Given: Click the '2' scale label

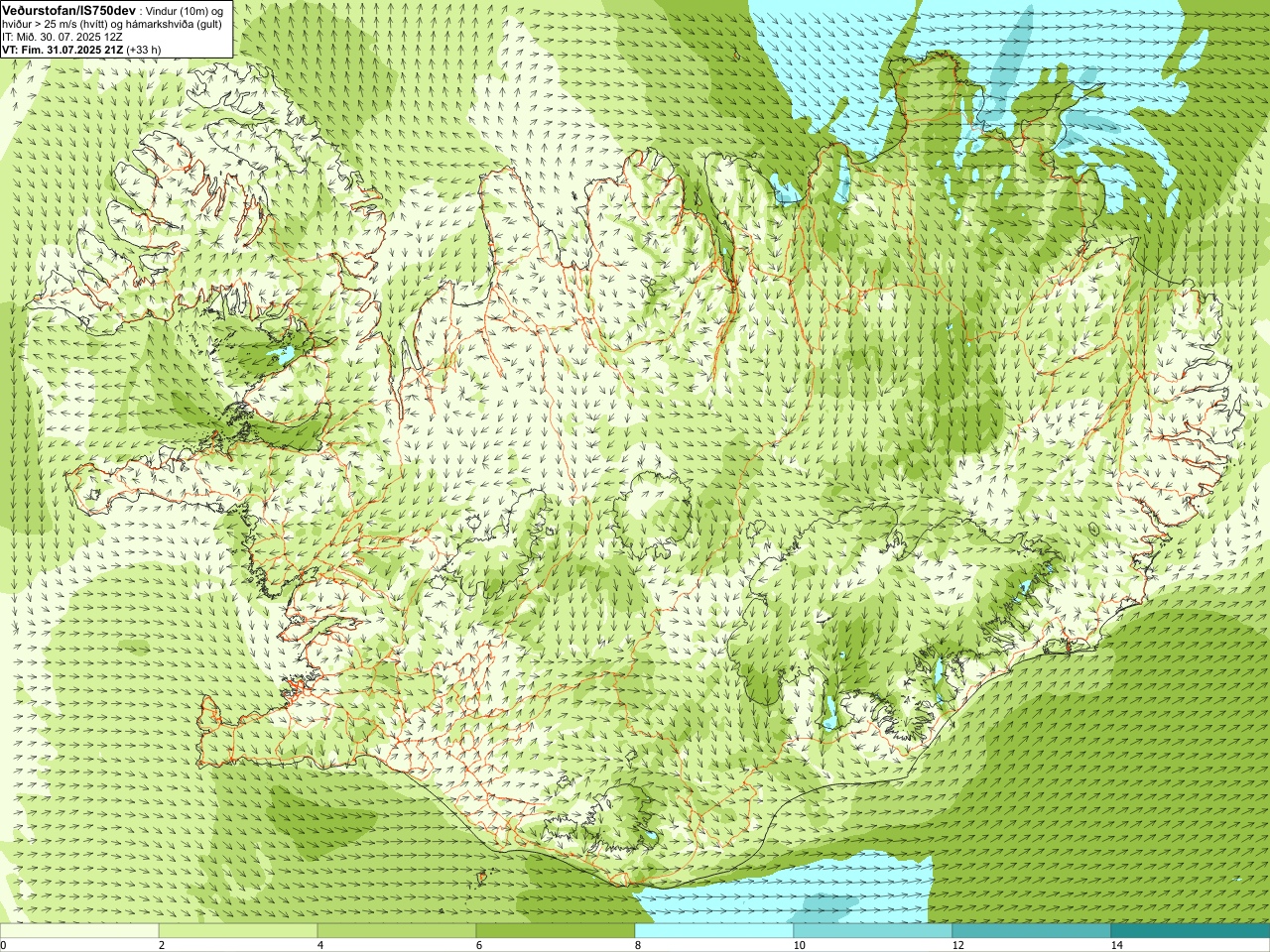Looking at the screenshot, I should [x=162, y=945].
